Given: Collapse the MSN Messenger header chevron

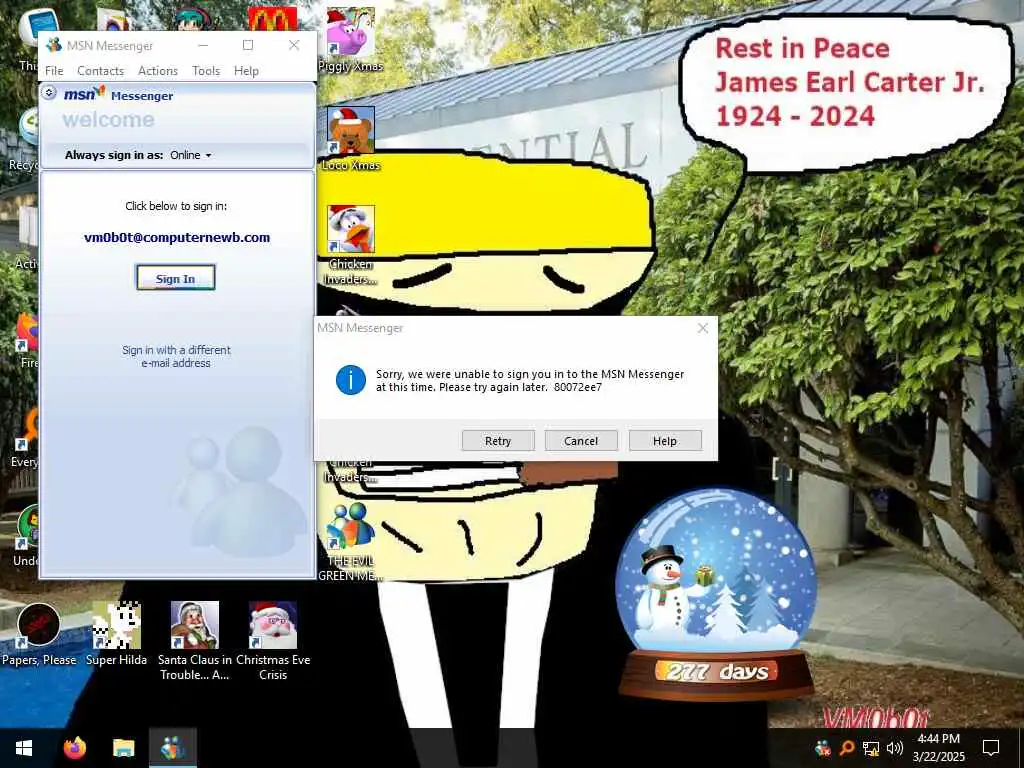Looking at the screenshot, I should [x=49, y=93].
